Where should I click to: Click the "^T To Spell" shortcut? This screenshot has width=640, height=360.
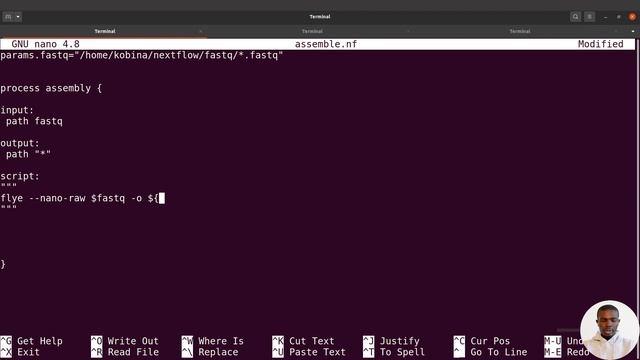[x=394, y=352]
